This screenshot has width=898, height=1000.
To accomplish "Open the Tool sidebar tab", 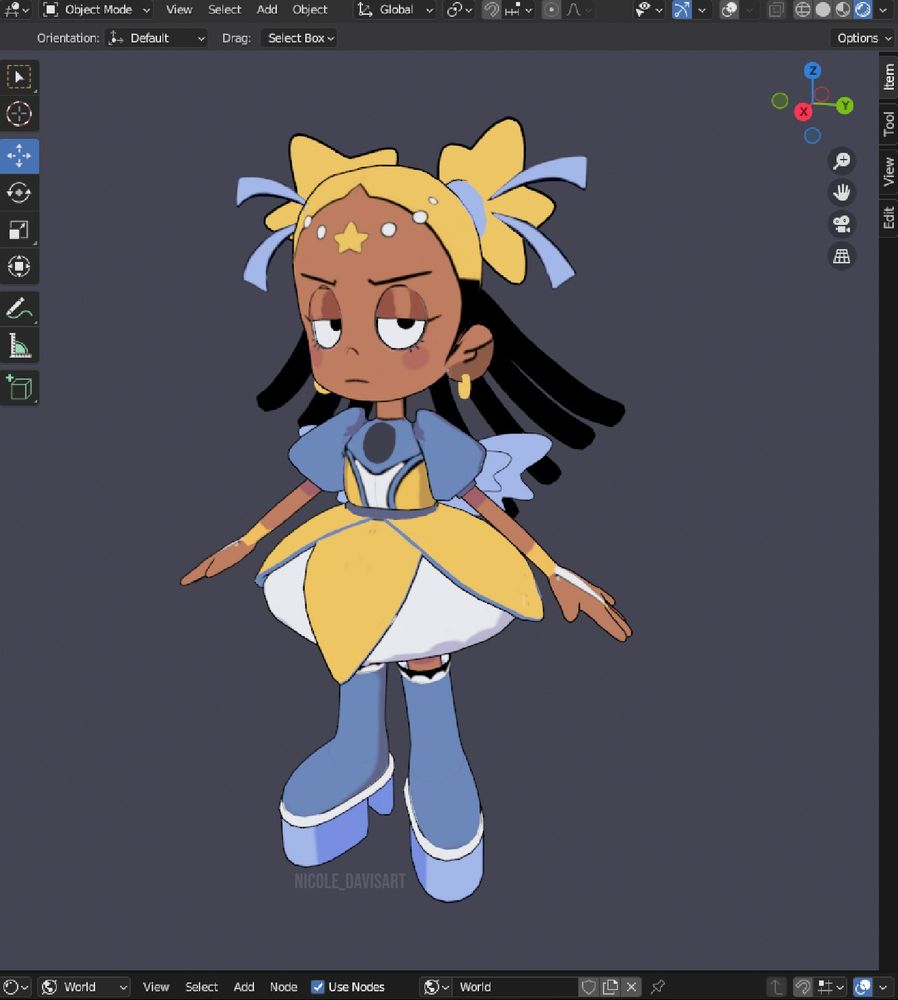I will [x=889, y=123].
